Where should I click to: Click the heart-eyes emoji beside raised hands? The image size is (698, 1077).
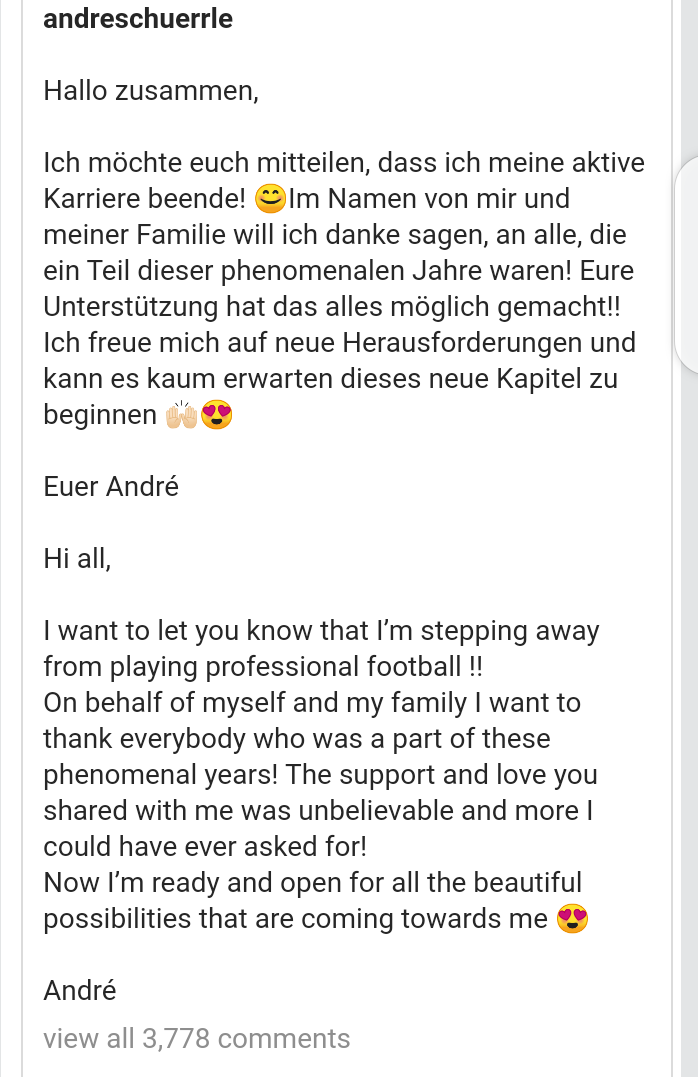(216, 415)
